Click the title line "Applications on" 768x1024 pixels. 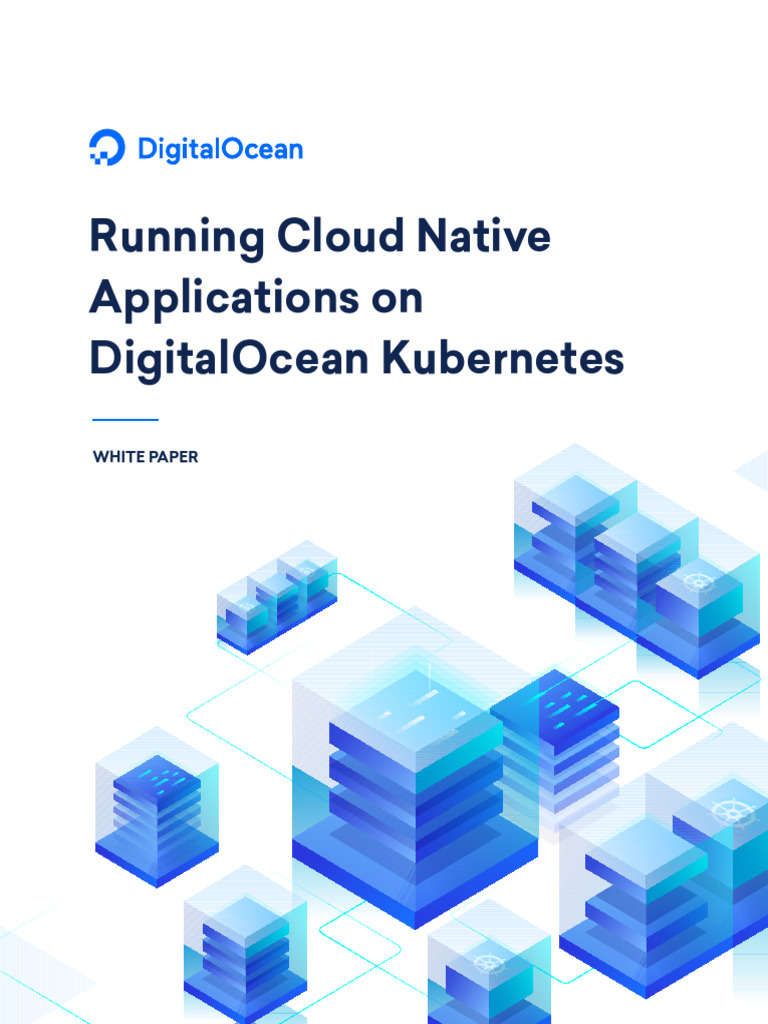tap(256, 298)
